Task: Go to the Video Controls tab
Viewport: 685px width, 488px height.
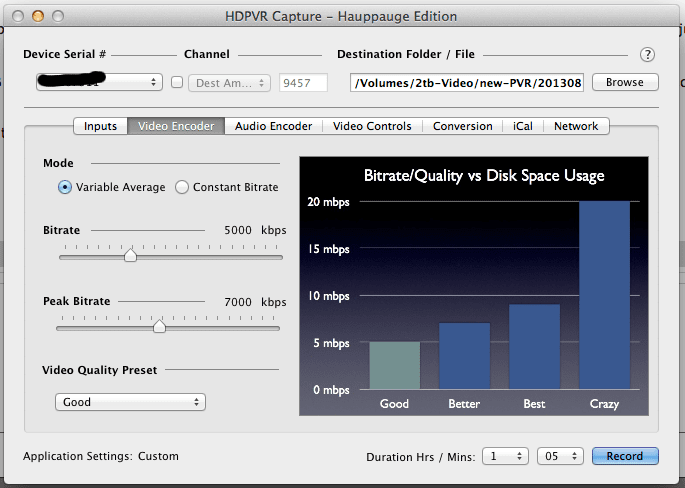Action: (372, 126)
